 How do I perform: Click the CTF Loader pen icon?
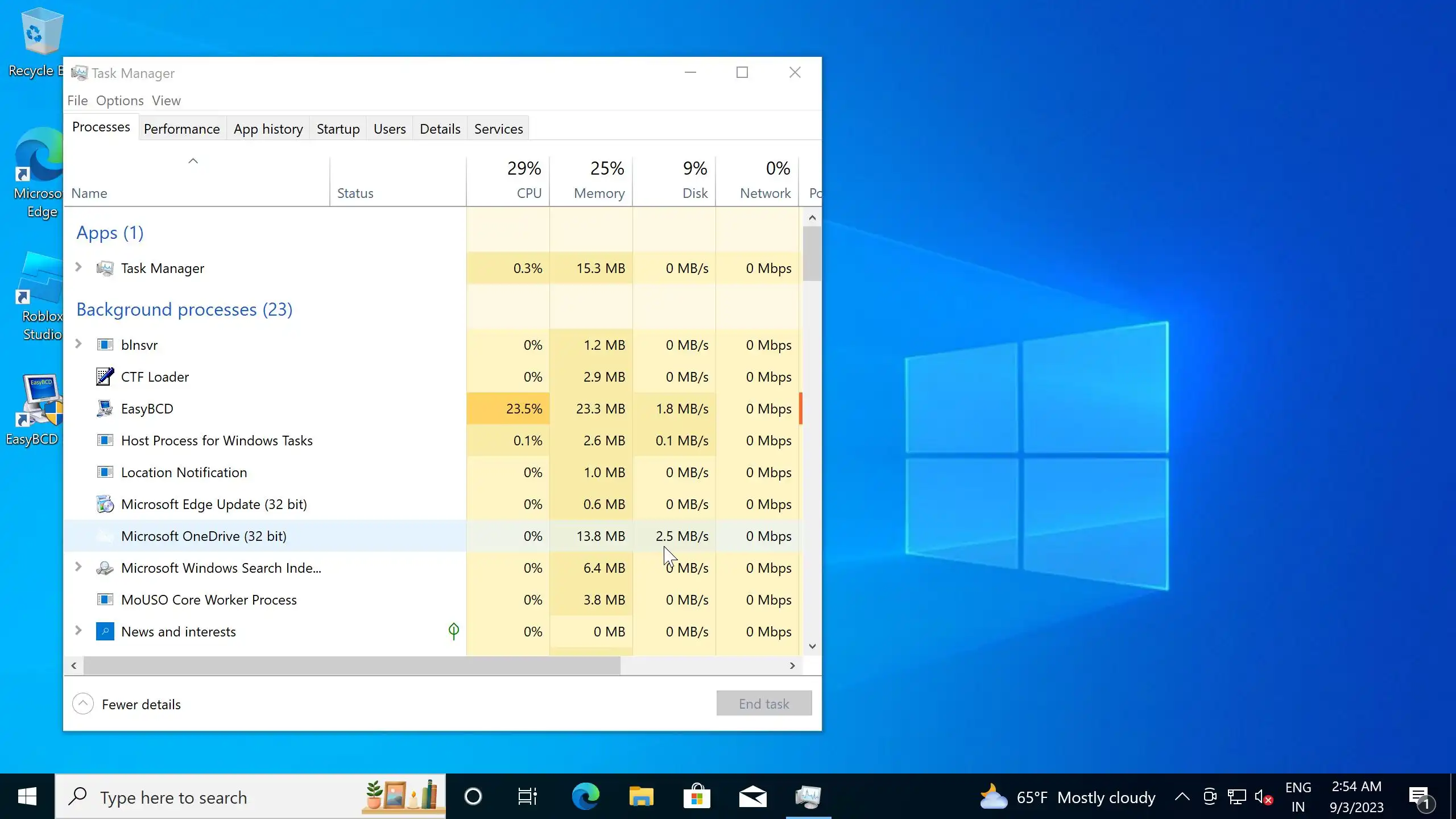coord(105,377)
